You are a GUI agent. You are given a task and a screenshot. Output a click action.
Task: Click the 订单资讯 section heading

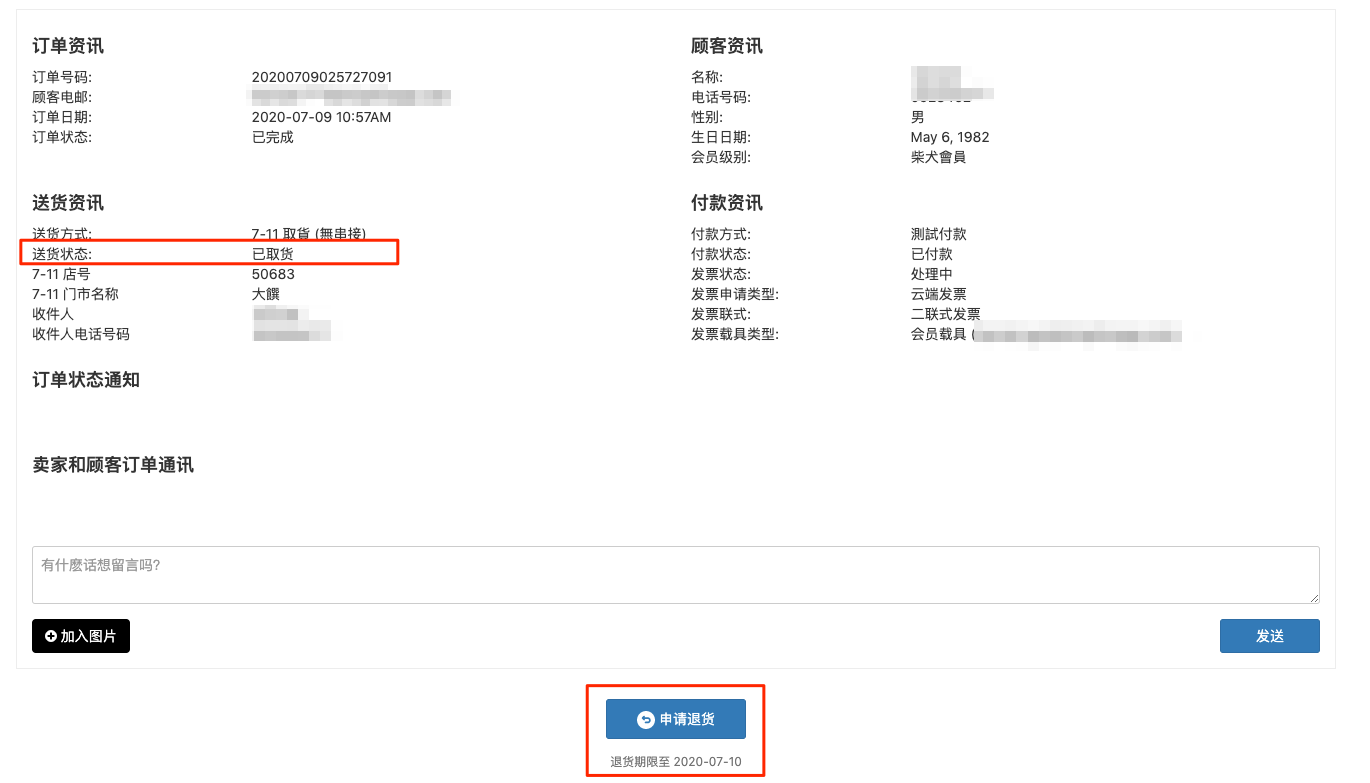pos(68,46)
